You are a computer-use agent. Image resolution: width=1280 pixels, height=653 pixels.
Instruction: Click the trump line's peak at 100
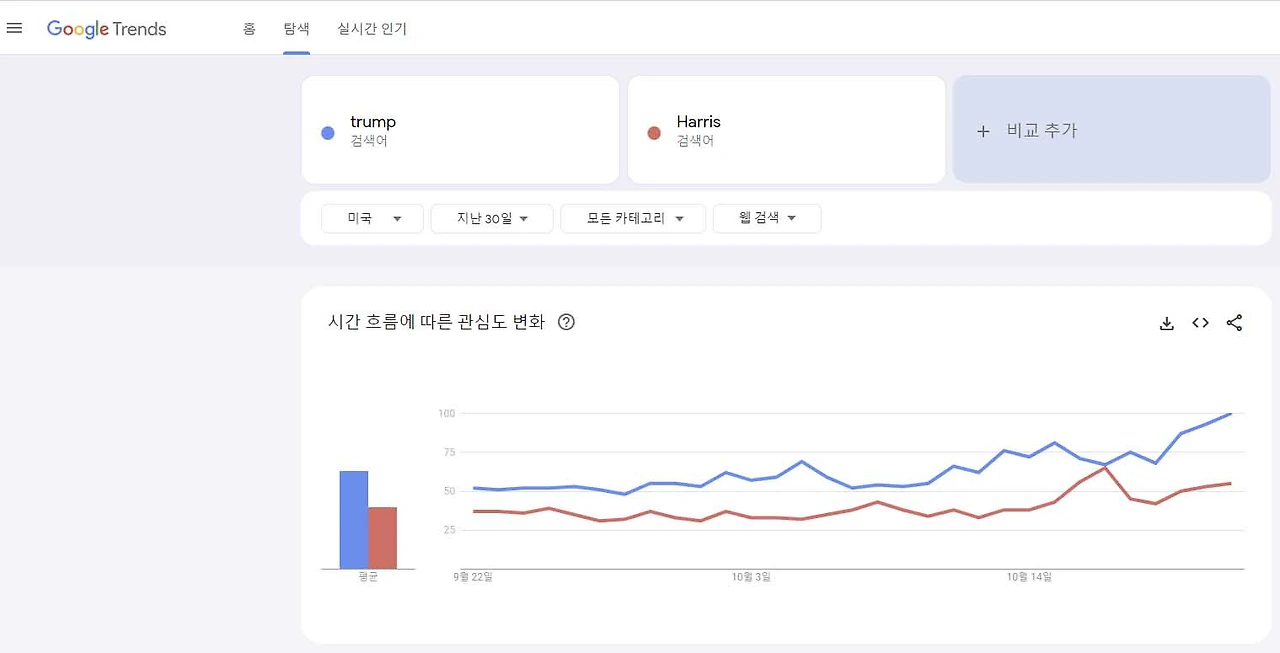[1230, 413]
